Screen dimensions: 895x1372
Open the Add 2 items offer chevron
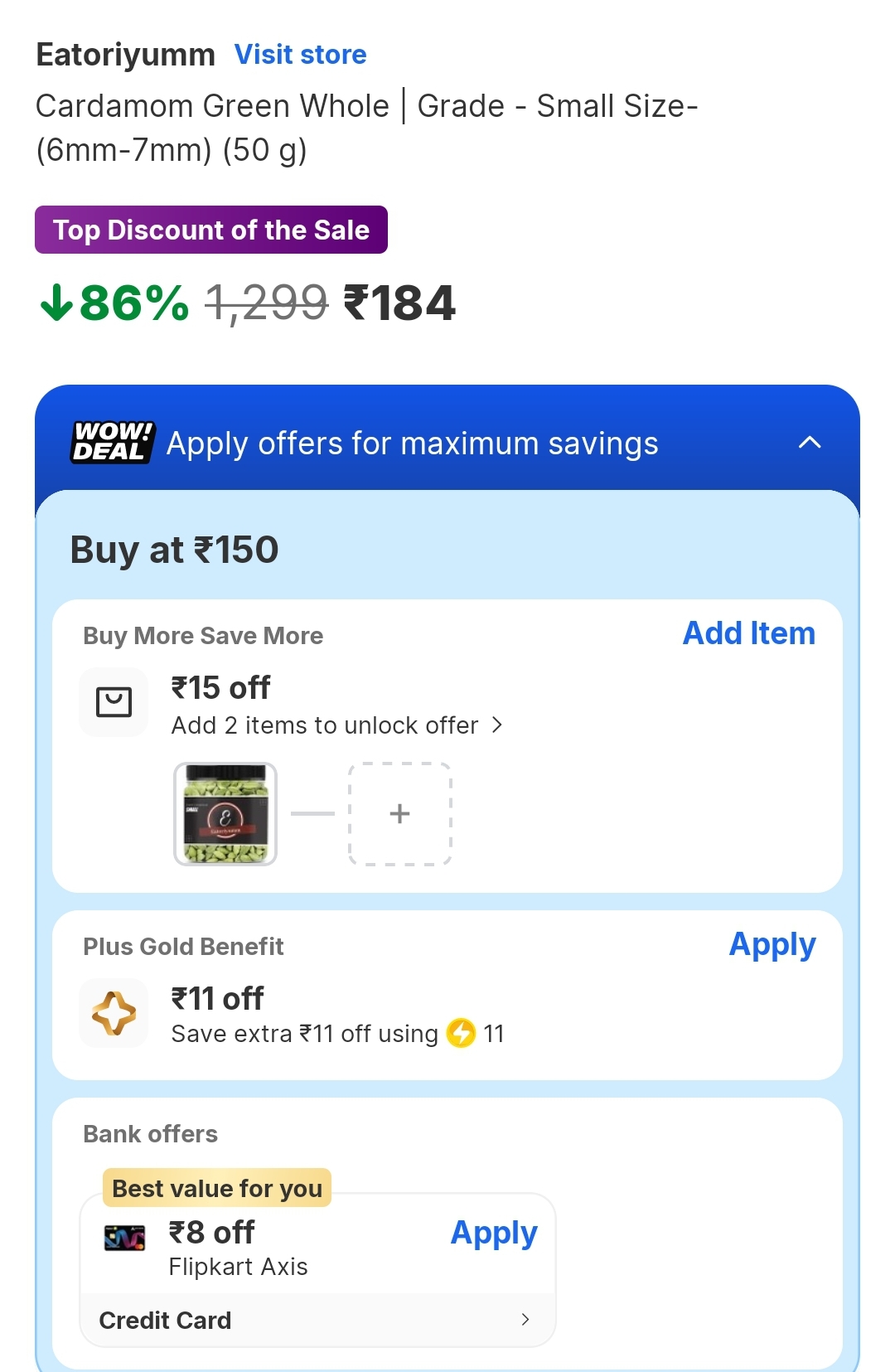click(497, 725)
